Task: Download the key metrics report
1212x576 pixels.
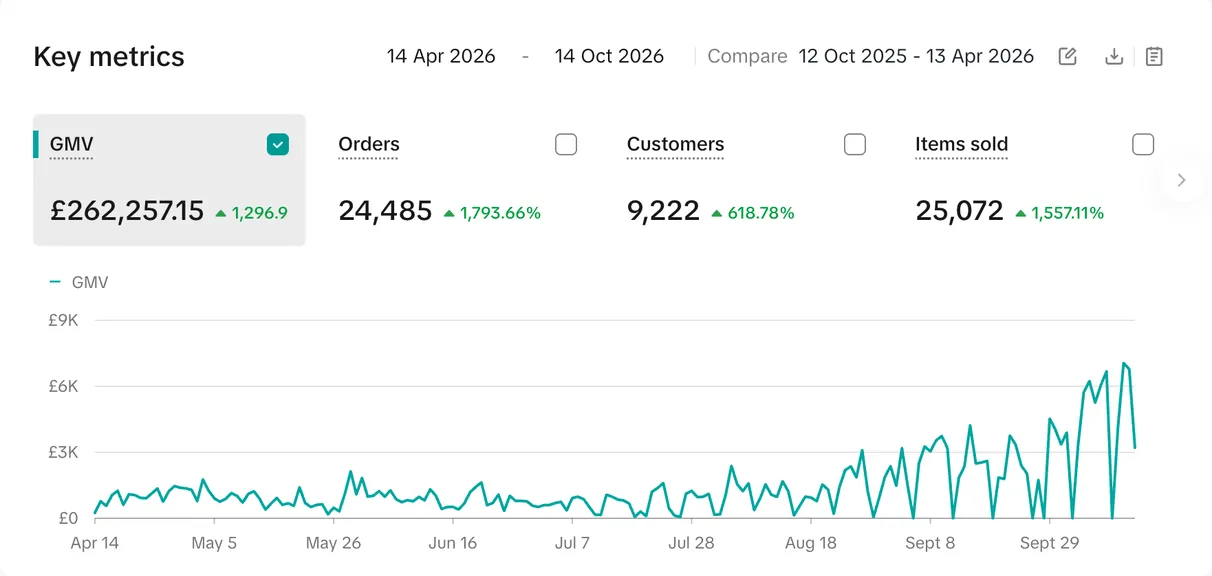Action: tap(1114, 56)
